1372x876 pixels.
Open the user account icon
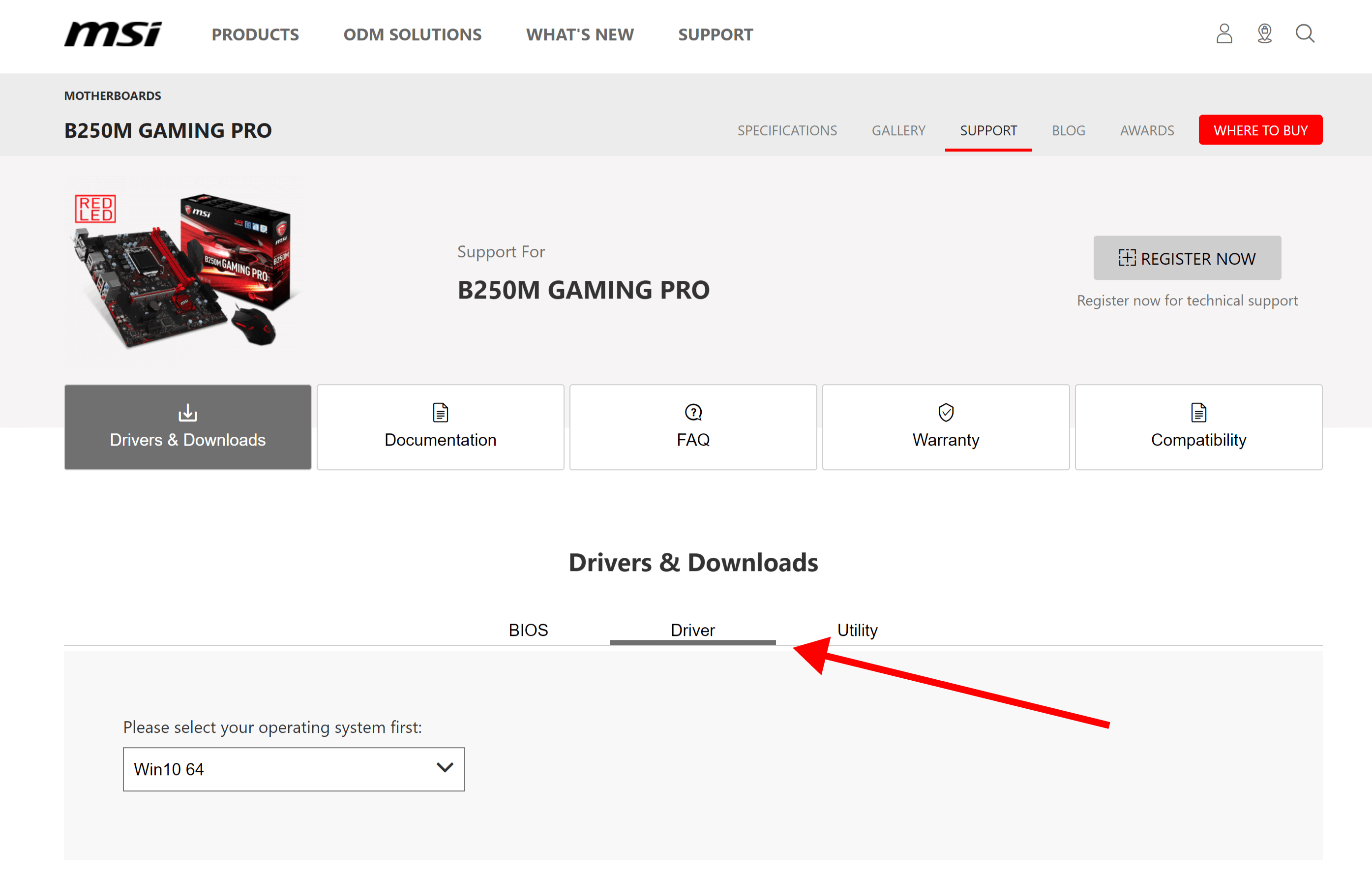coord(1224,33)
